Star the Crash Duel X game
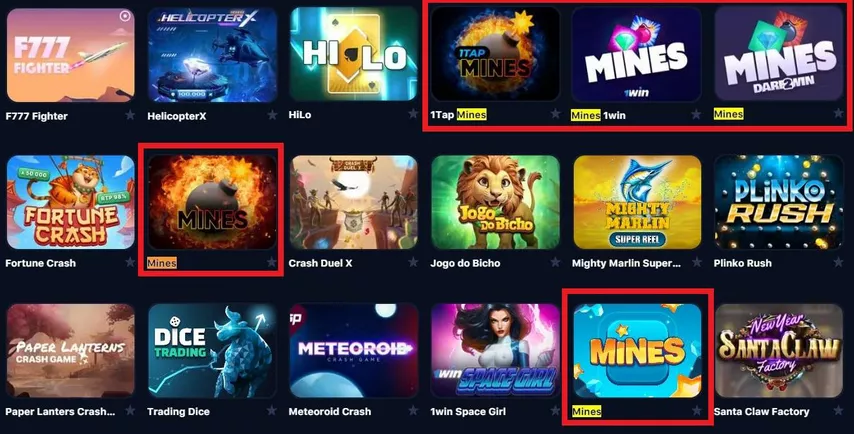The image size is (854, 434). tap(413, 262)
